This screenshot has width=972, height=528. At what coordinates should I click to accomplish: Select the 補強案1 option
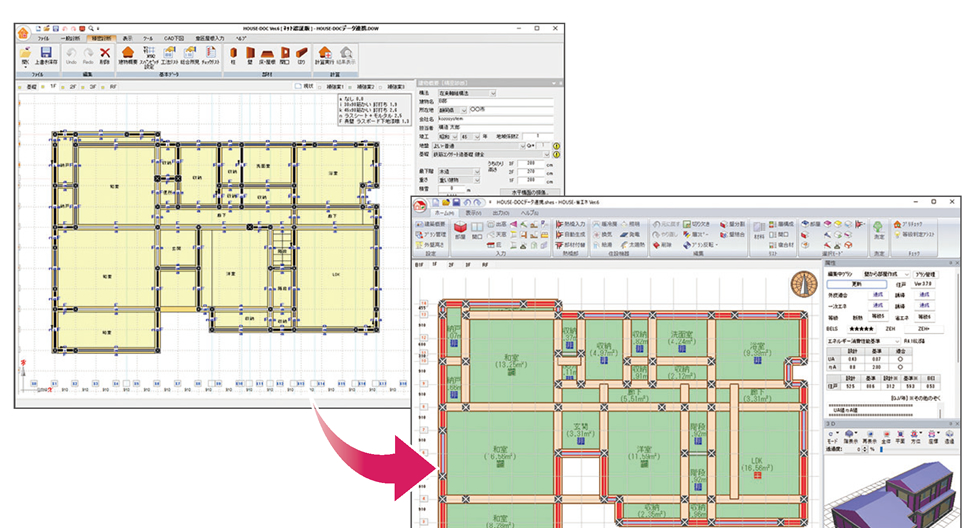tap(334, 86)
